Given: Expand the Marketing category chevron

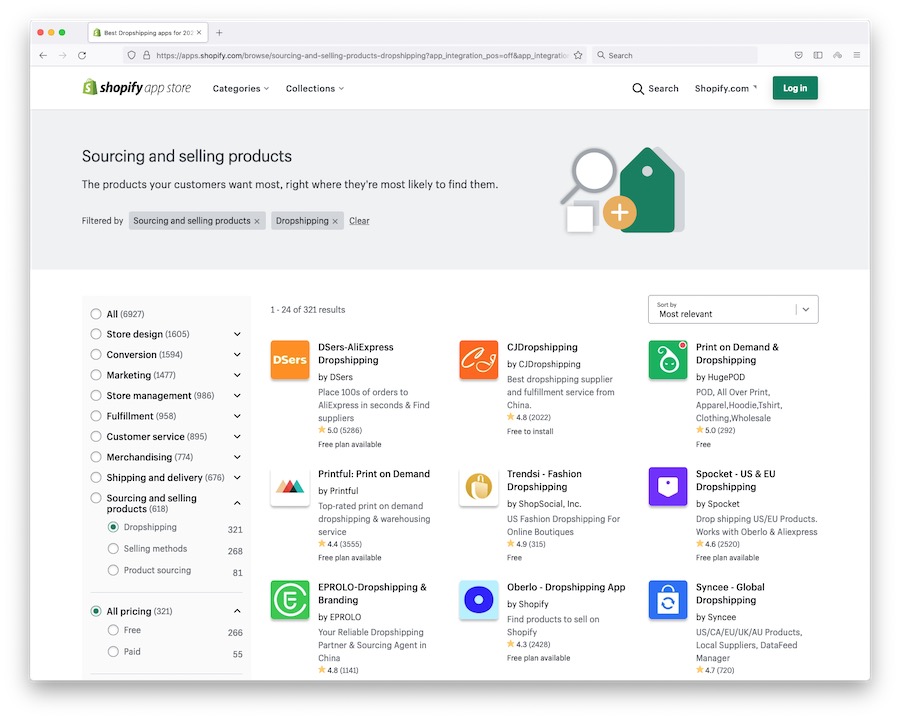Looking at the screenshot, I should click(x=237, y=375).
